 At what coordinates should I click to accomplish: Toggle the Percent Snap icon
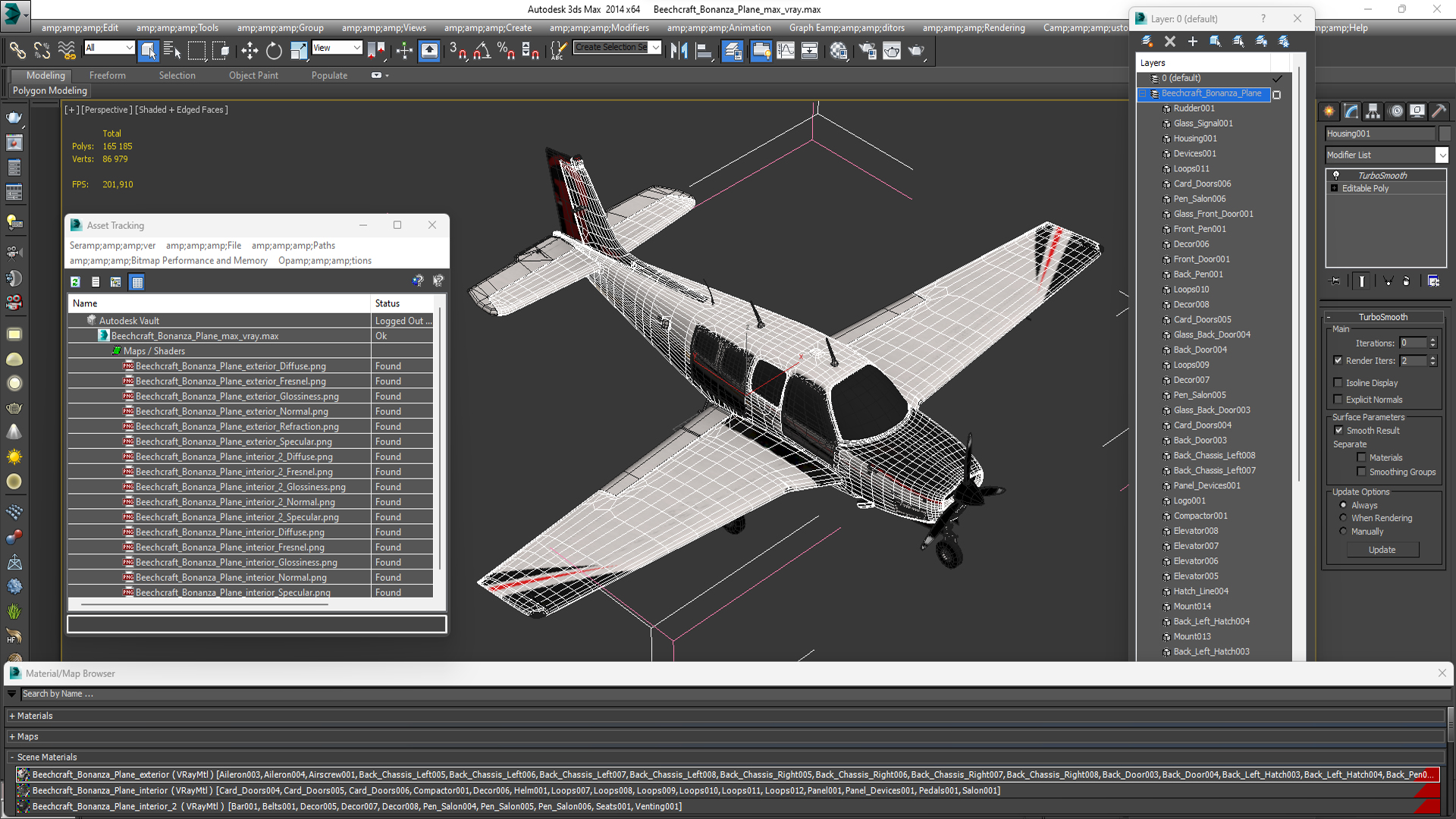point(506,51)
